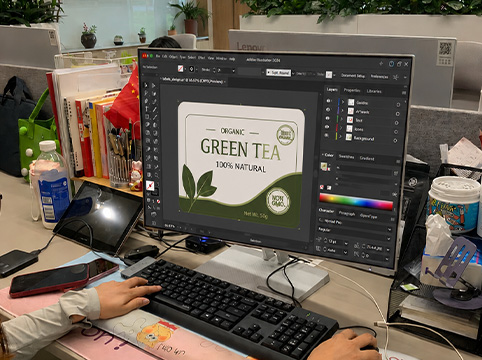The width and height of the screenshot is (482, 360).
Task: Select the Magic Wand tool
Action: point(146,93)
